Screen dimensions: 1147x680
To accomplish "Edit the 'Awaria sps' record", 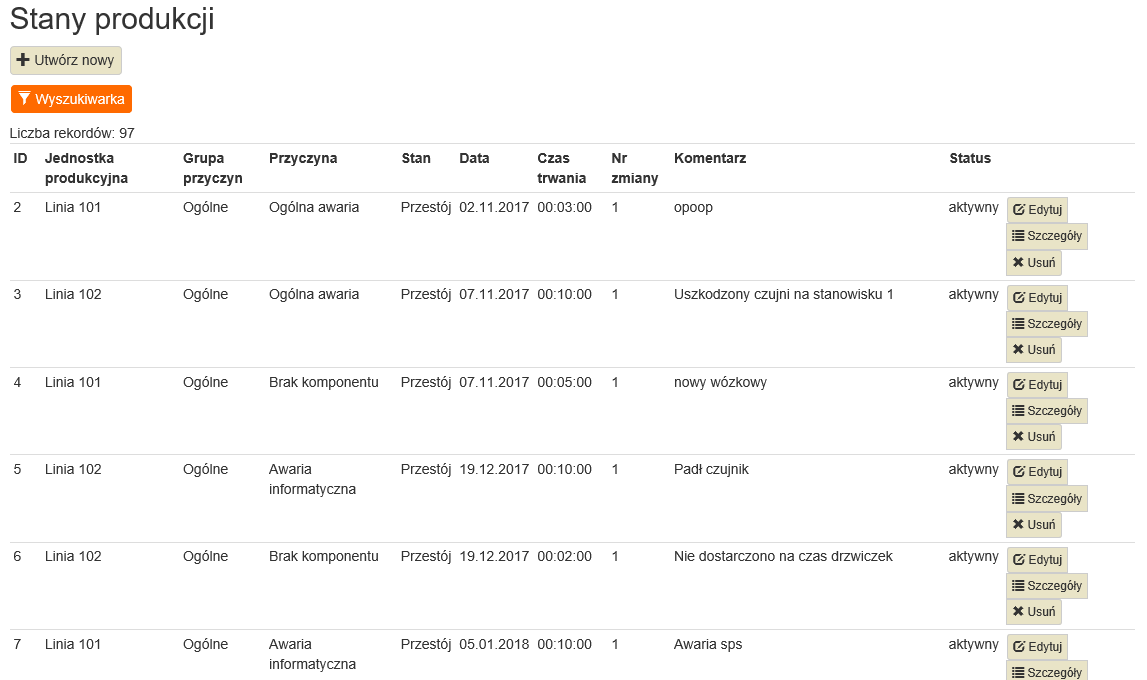I will (x=1037, y=647).
